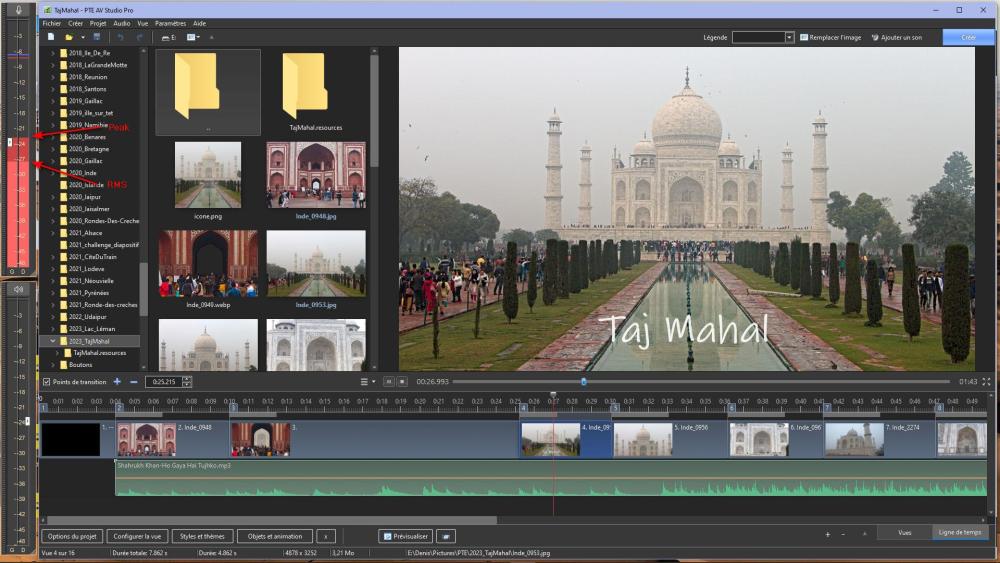Add a transition point with plus icon
Image resolution: width=1000 pixels, height=563 pixels.
point(117,382)
